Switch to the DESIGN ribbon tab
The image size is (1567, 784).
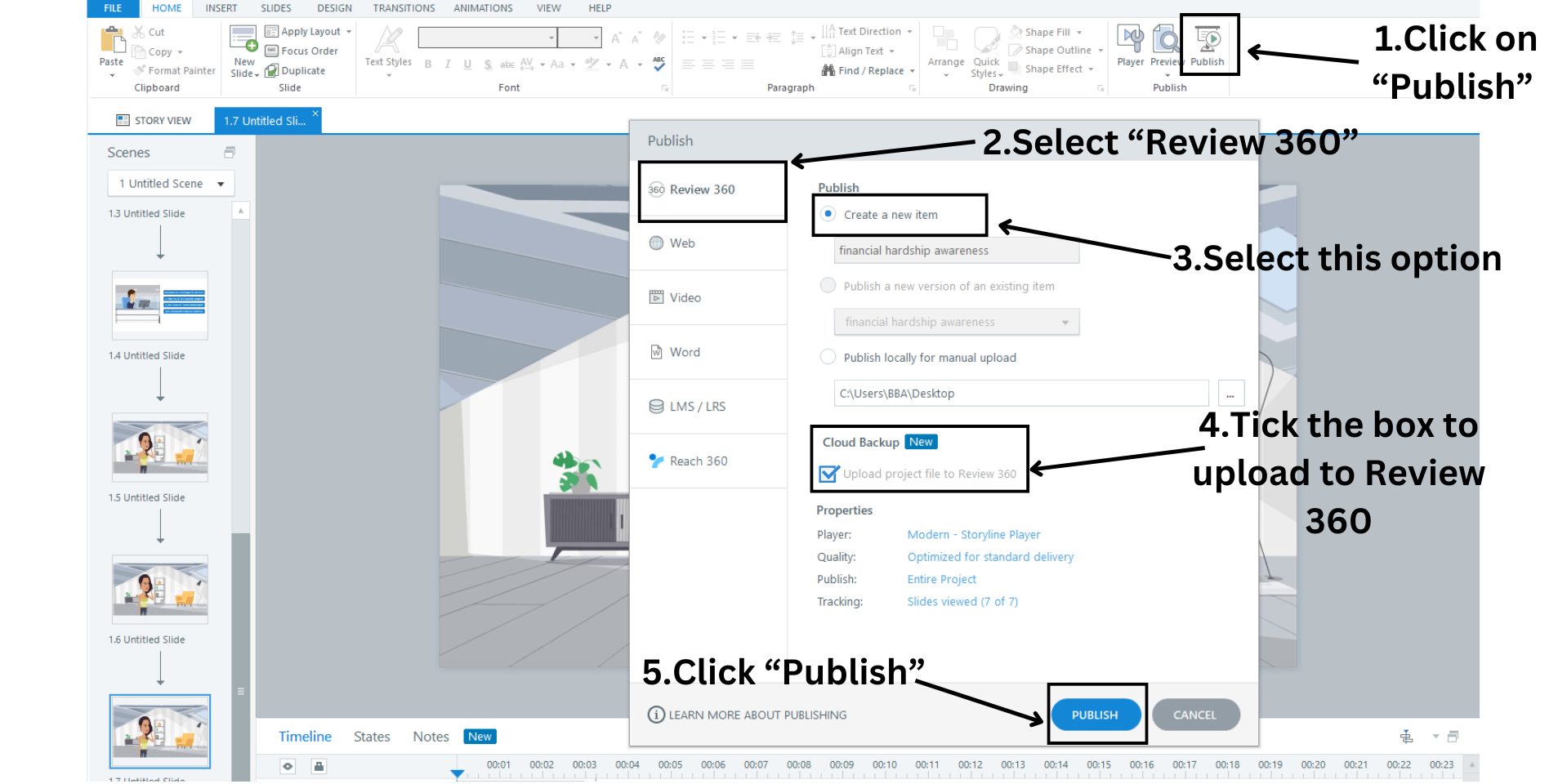334,8
